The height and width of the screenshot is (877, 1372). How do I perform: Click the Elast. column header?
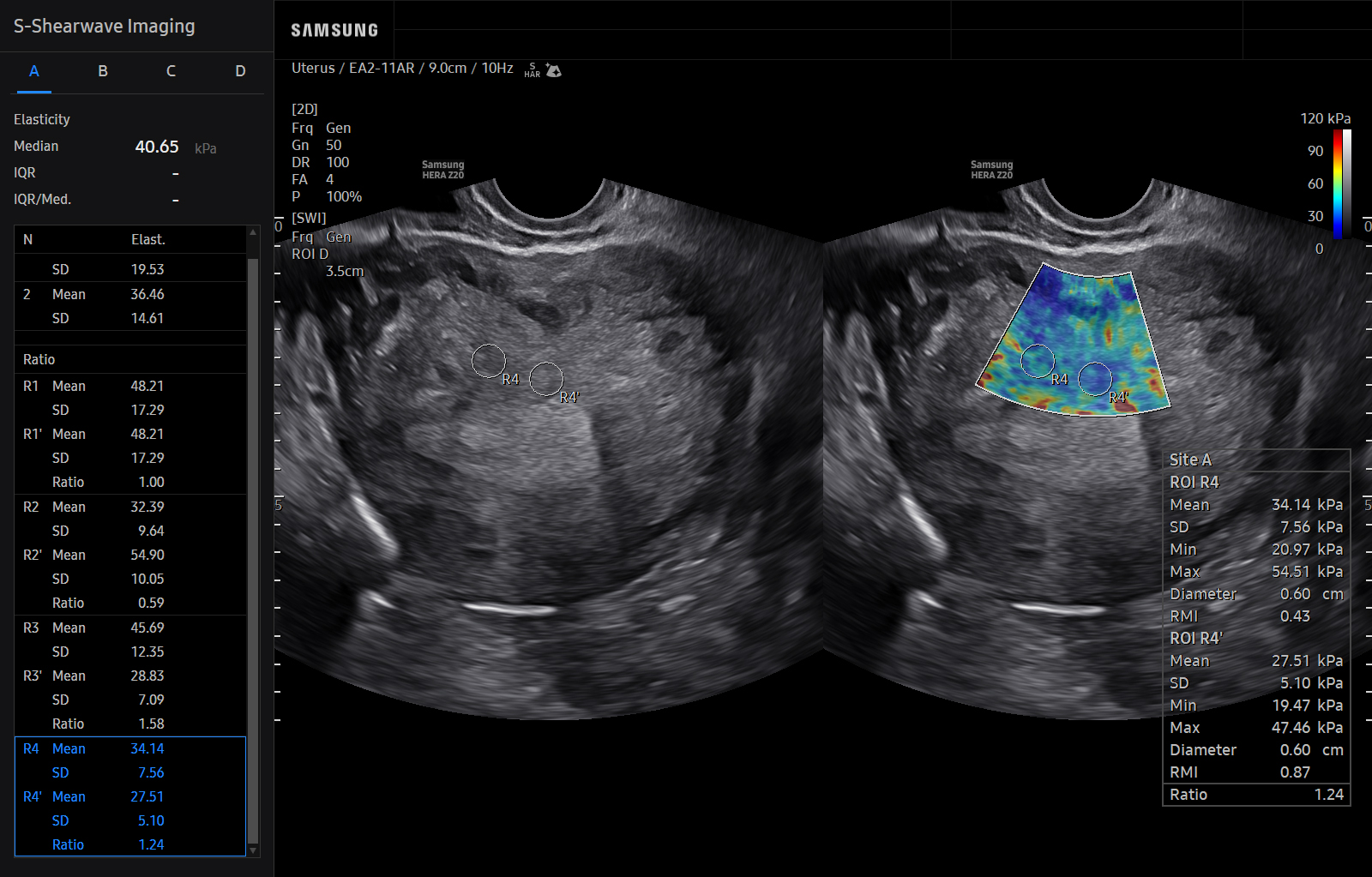147,239
